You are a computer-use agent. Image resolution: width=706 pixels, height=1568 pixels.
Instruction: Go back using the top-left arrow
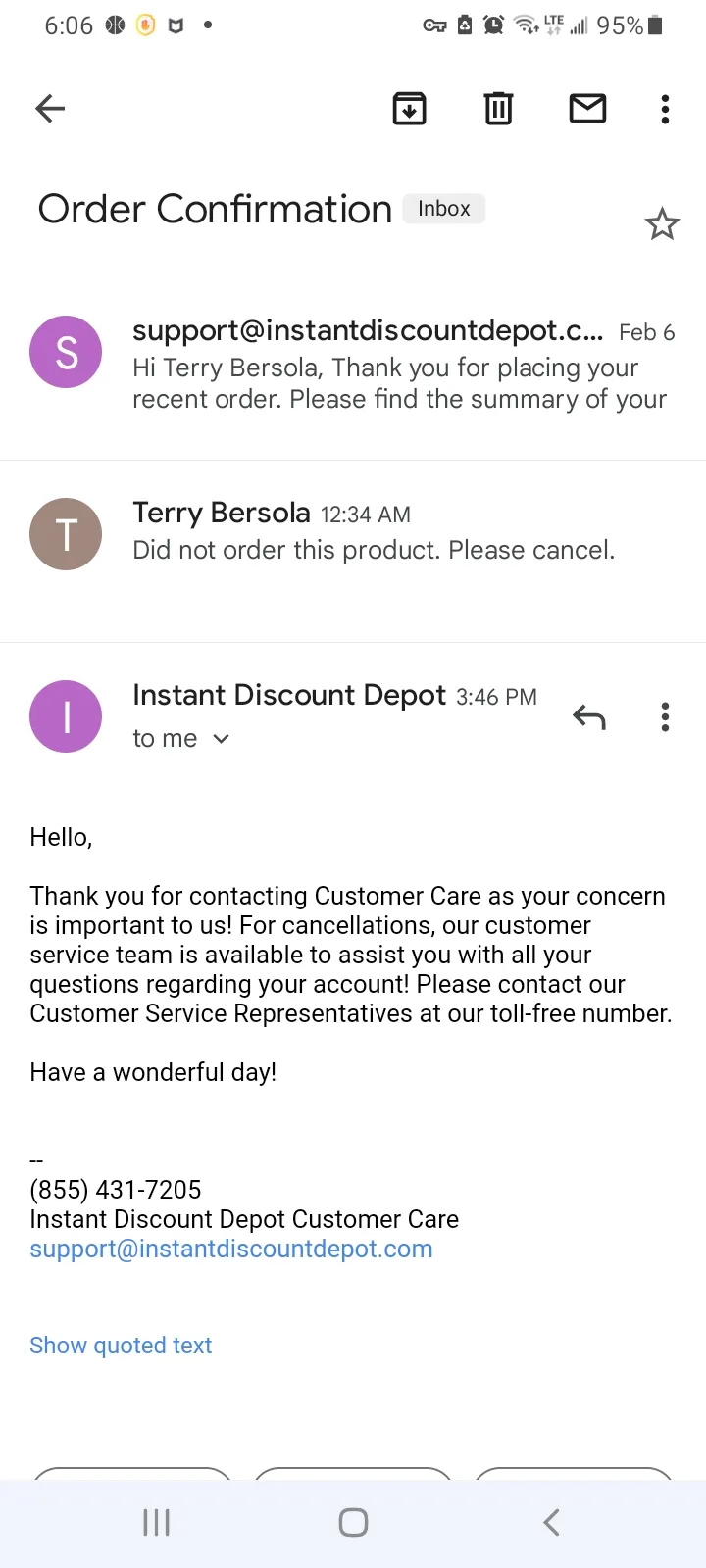50,108
